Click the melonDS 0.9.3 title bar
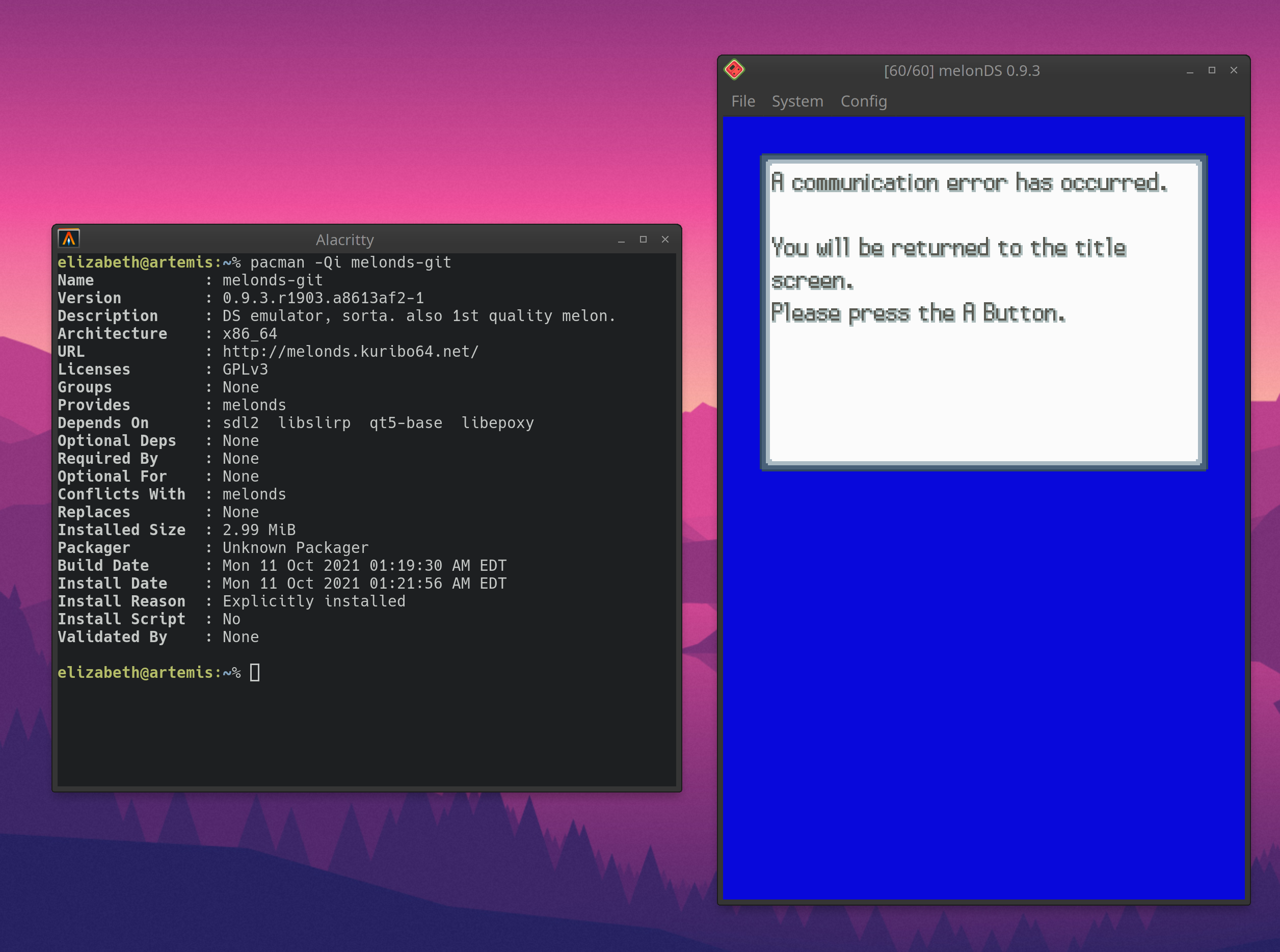This screenshot has height=952, width=1280. (x=962, y=71)
